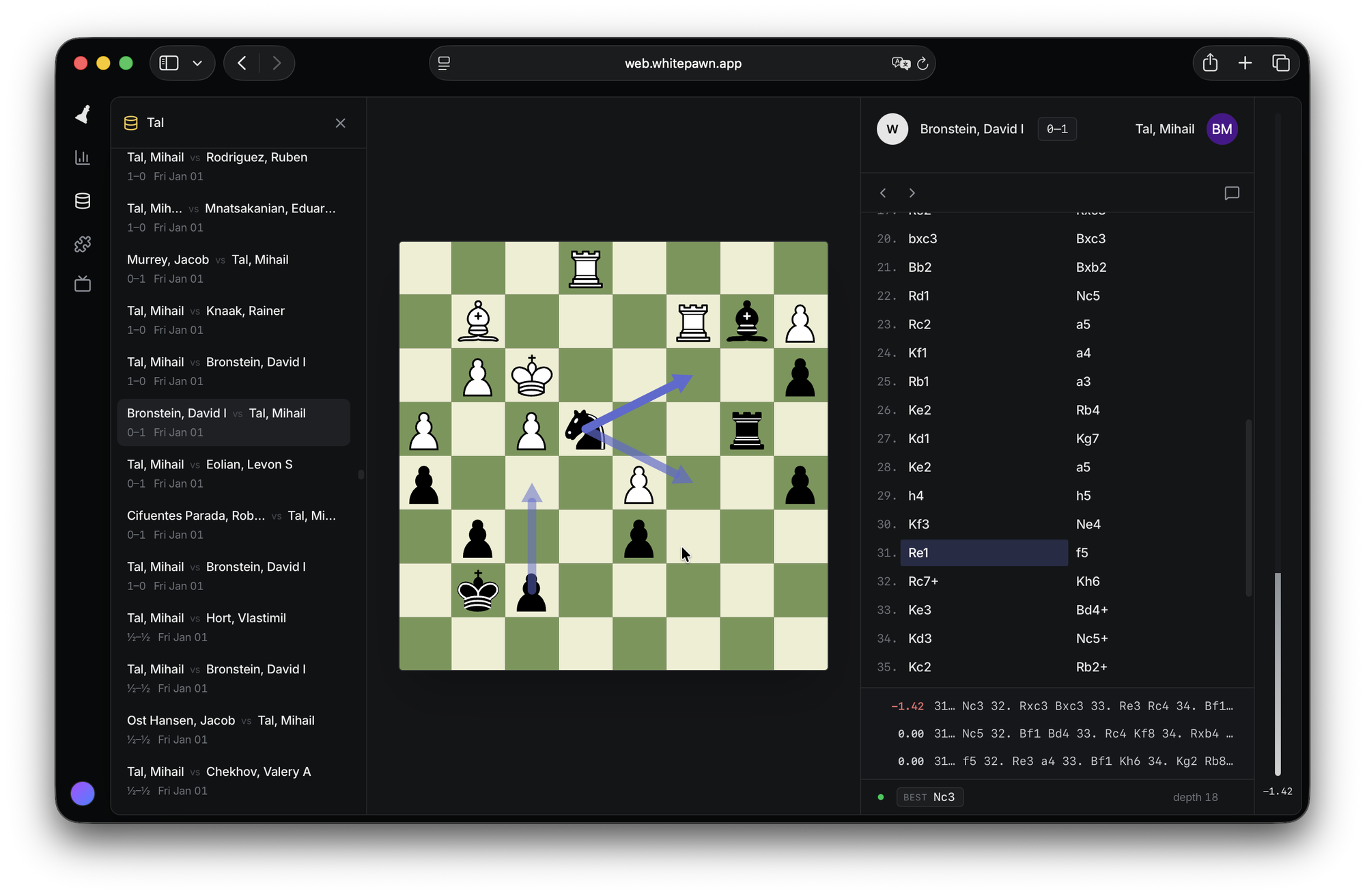Open game Tal vs Chekhov, Valery A
1365x896 pixels.
[x=234, y=781]
